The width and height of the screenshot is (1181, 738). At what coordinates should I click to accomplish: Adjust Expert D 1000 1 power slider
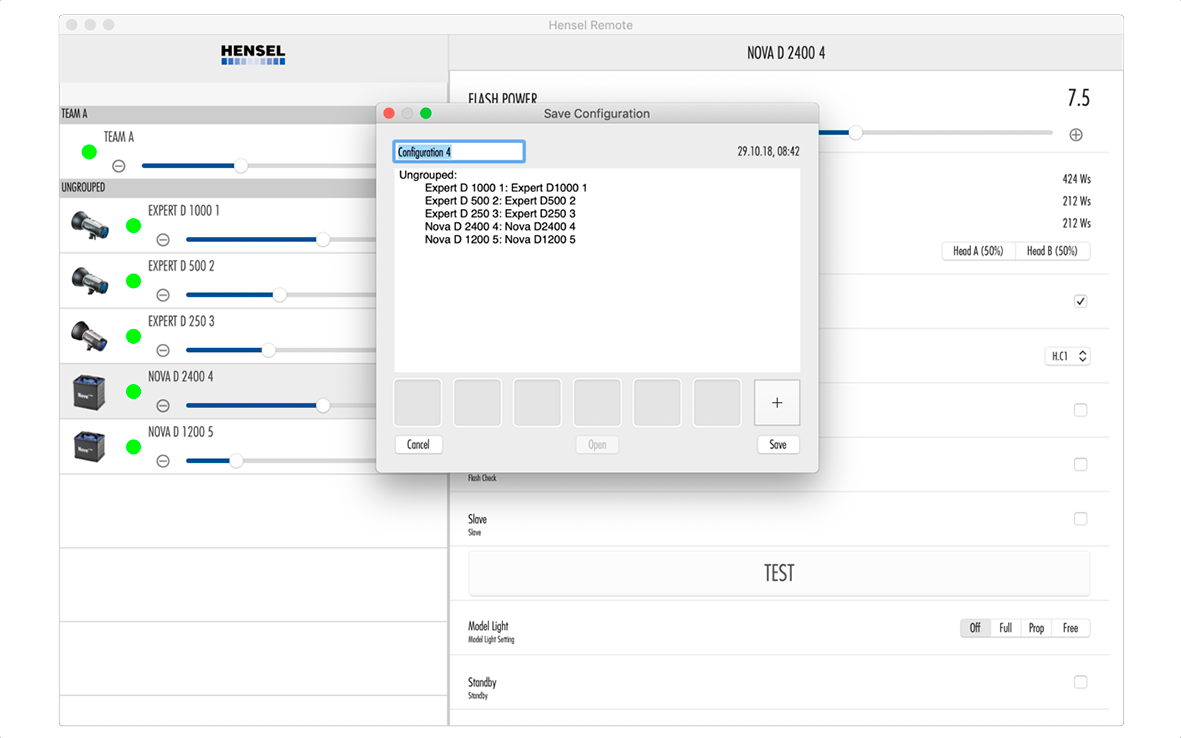323,239
